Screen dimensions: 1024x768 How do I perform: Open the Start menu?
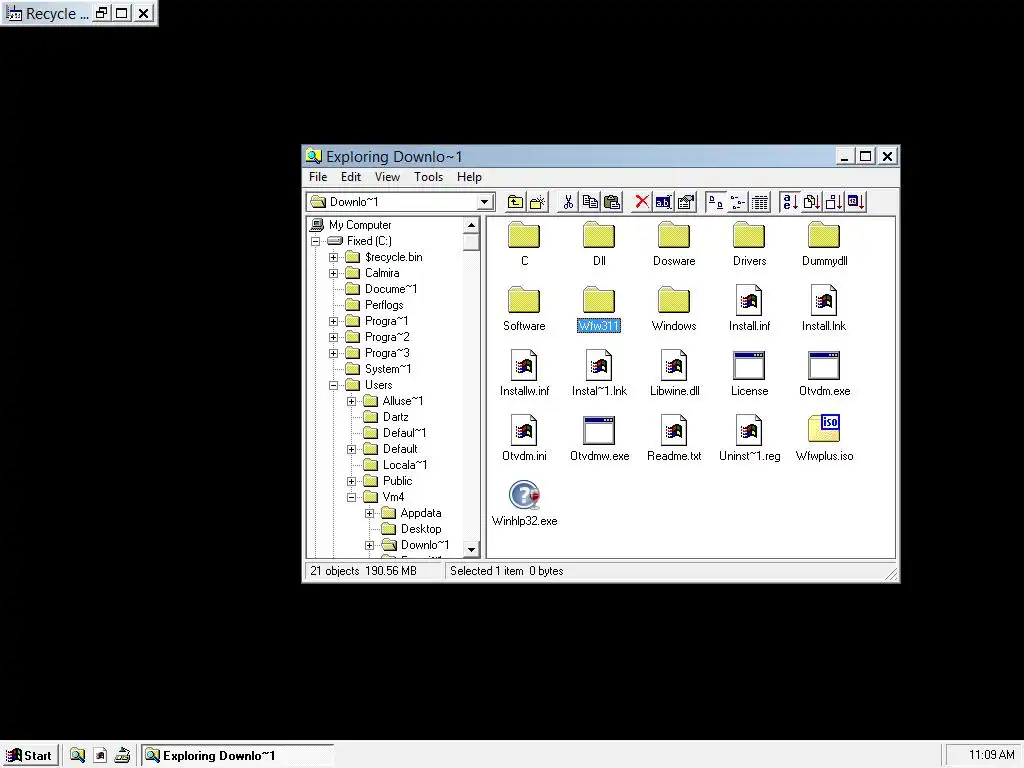tap(29, 756)
